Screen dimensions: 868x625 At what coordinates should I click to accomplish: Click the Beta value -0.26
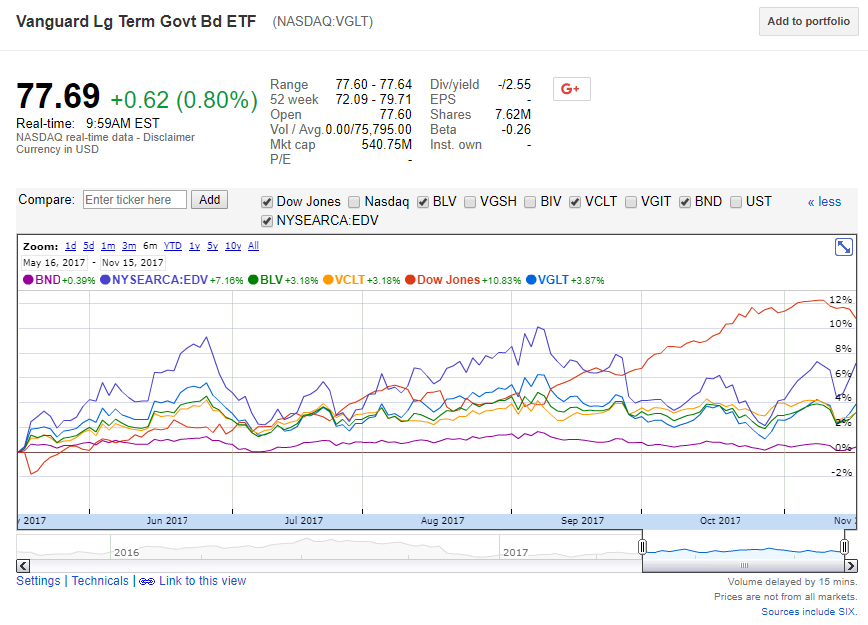click(x=516, y=130)
